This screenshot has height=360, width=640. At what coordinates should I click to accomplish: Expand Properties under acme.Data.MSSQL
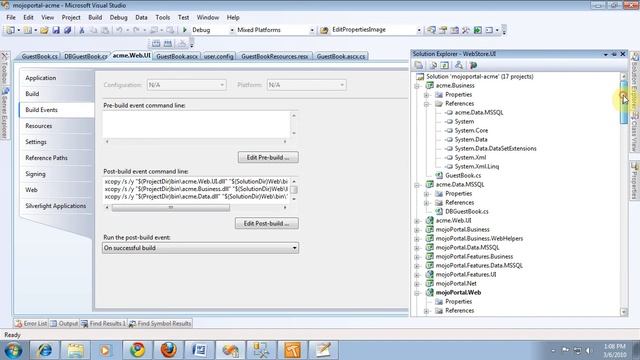(427, 194)
